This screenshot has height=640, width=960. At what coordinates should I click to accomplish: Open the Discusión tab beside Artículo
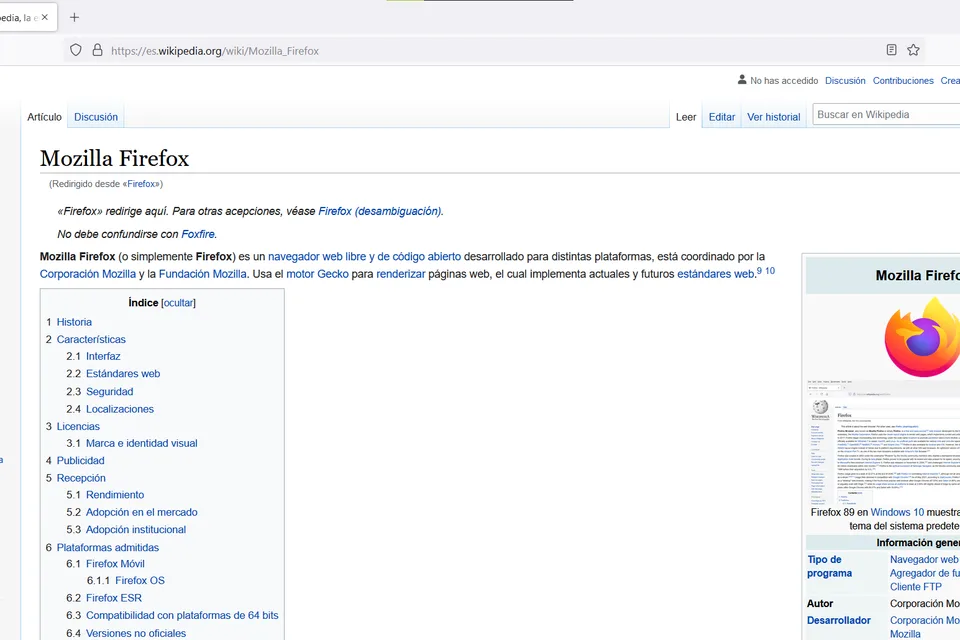coord(96,117)
